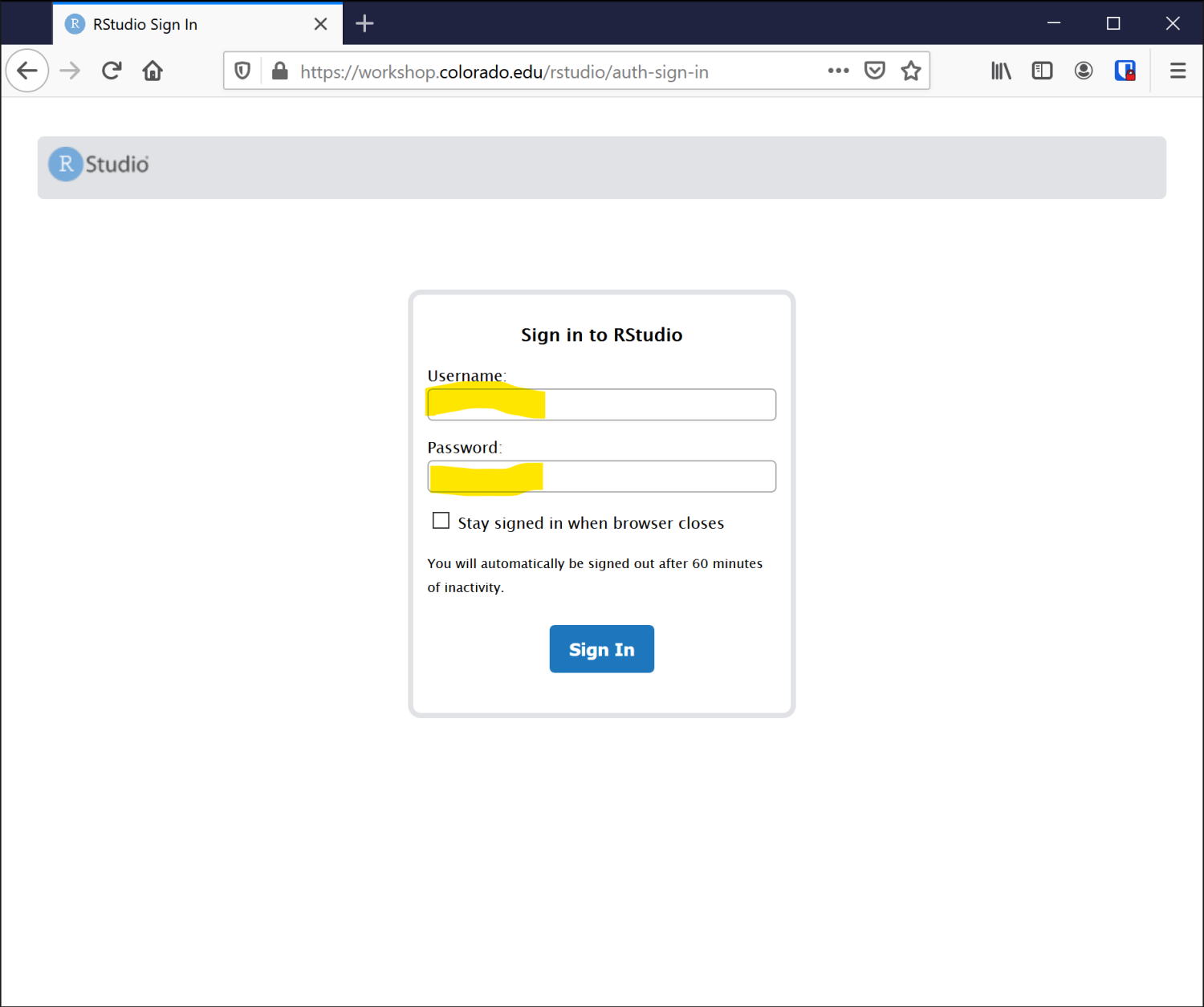Click the RStudio logo in header
This screenshot has height=1007, width=1204.
[99, 164]
